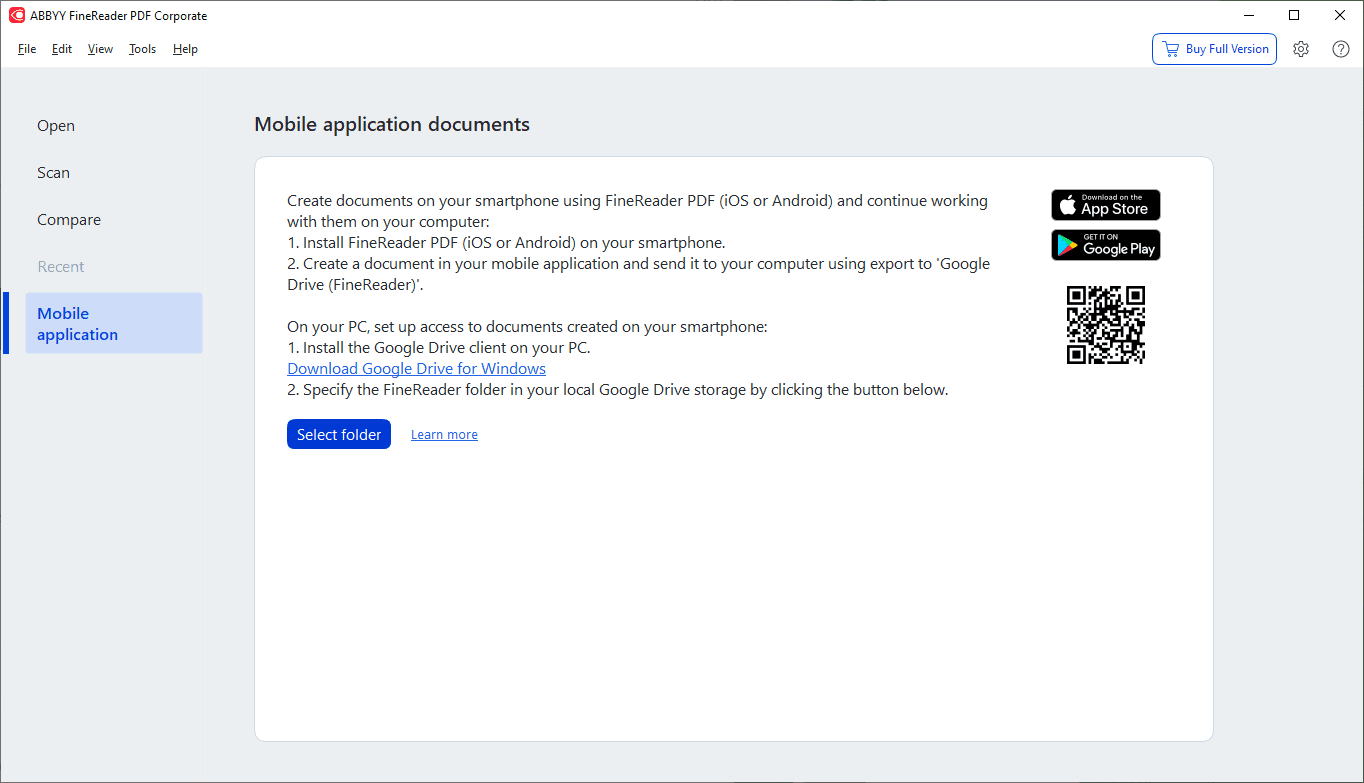Click the ABBYY FineReader logo icon
Viewport: 1364px width, 783px height.
tap(16, 16)
